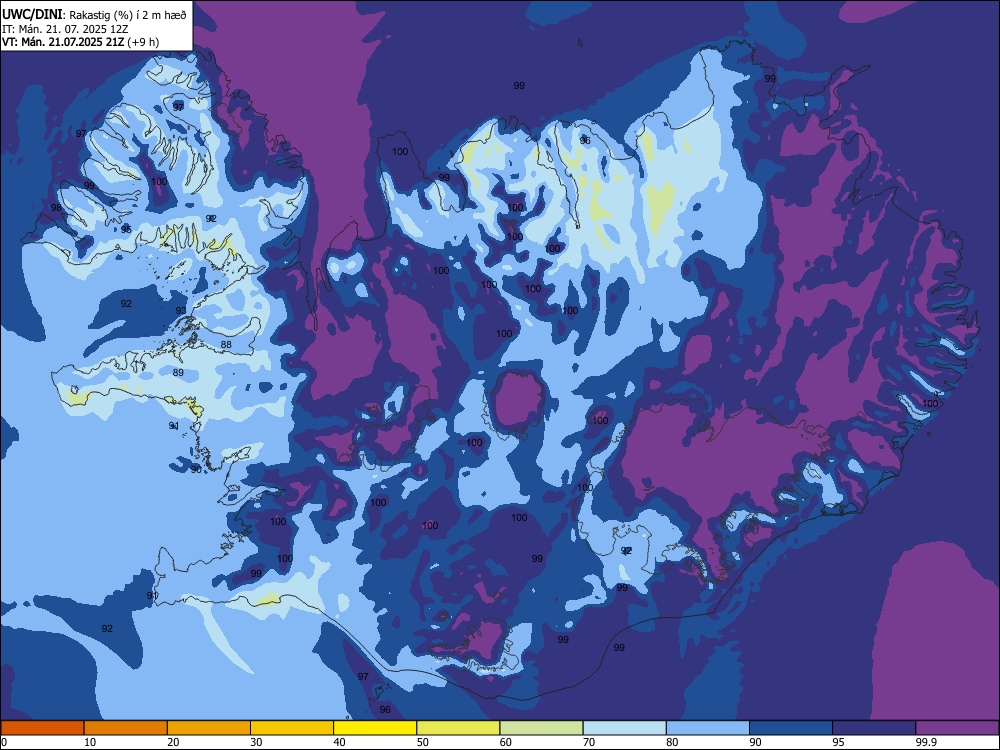The height and width of the screenshot is (750, 1000).
Task: Select the legend tick label '30'
Action: 256,742
